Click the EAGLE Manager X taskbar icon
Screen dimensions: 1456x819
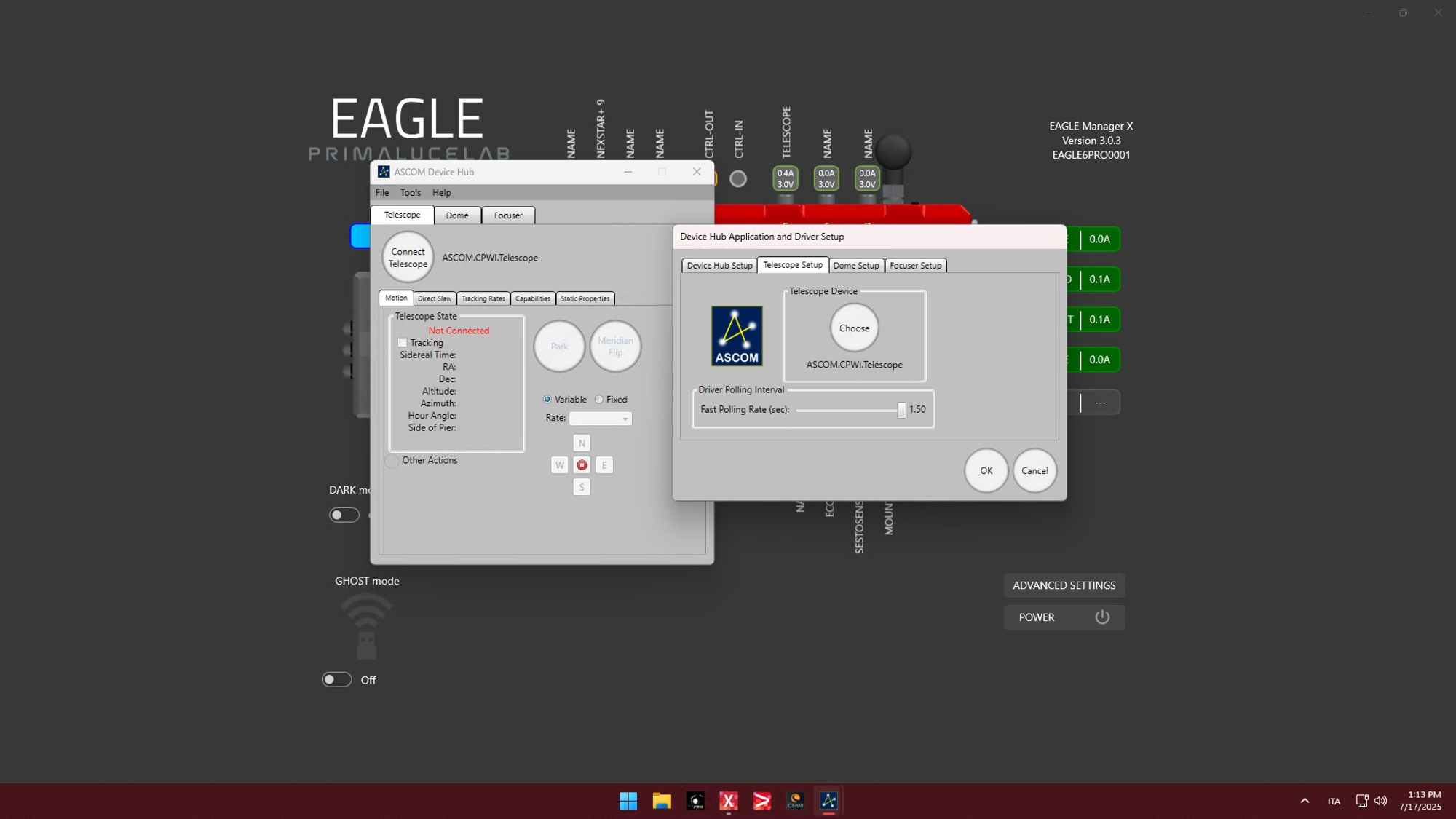tap(729, 801)
